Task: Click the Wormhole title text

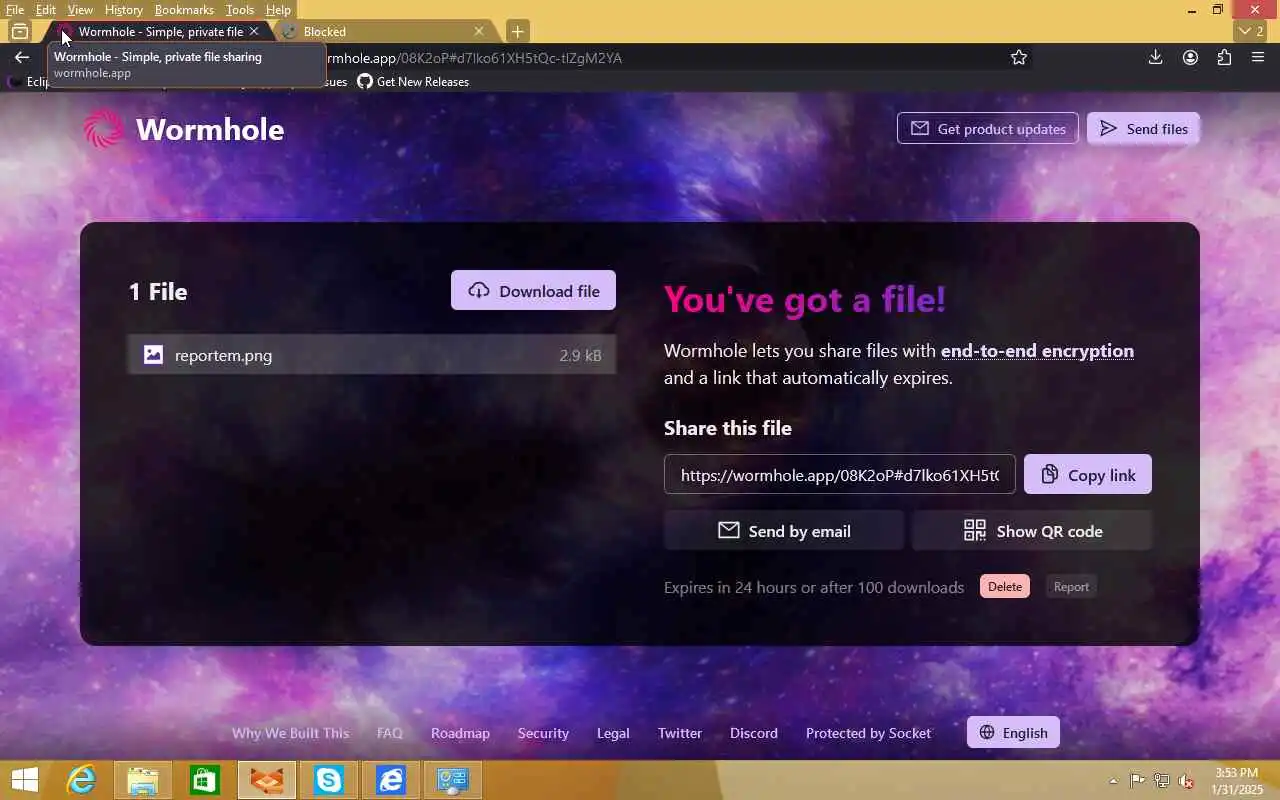Action: [x=210, y=129]
